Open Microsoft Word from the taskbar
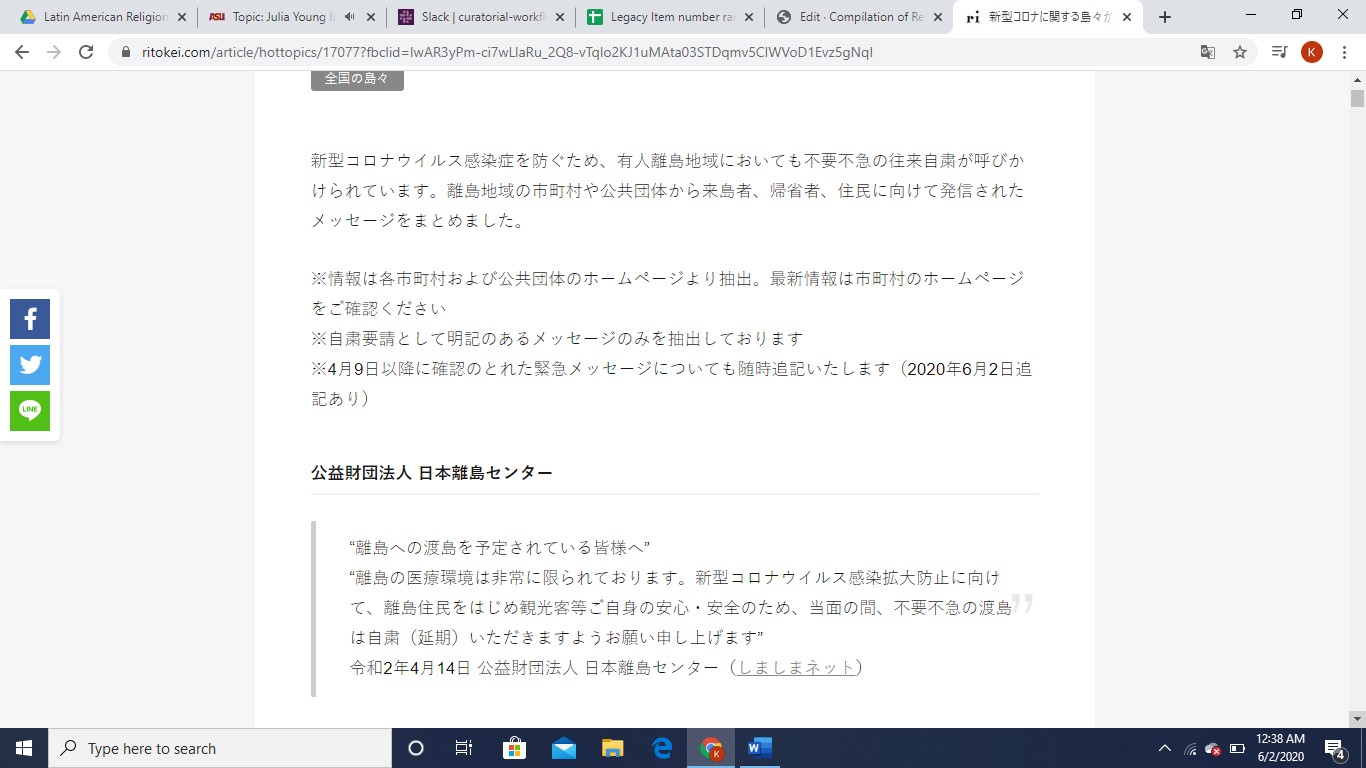Image resolution: width=1366 pixels, height=768 pixels. 760,748
